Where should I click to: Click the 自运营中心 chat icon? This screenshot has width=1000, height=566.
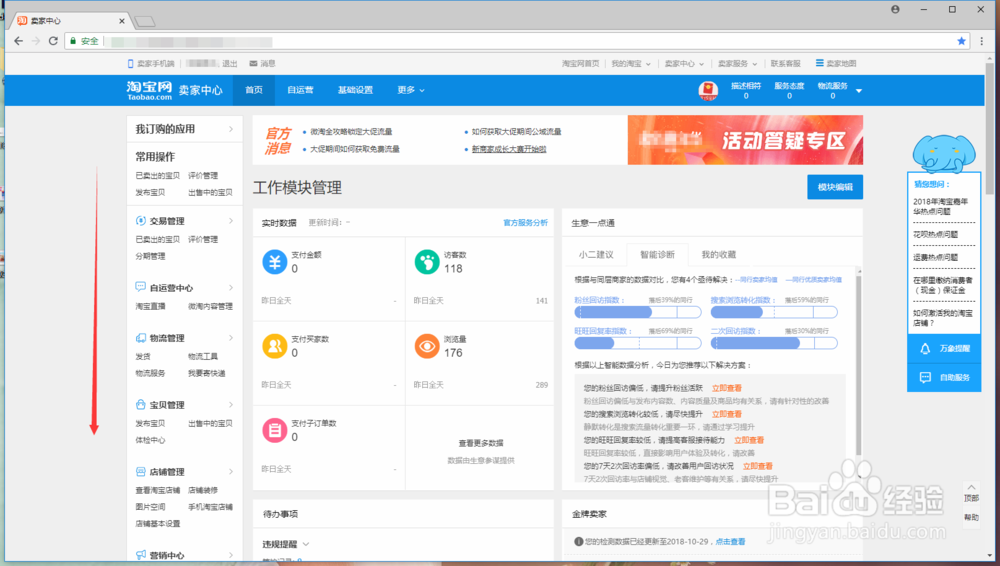[x=140, y=287]
